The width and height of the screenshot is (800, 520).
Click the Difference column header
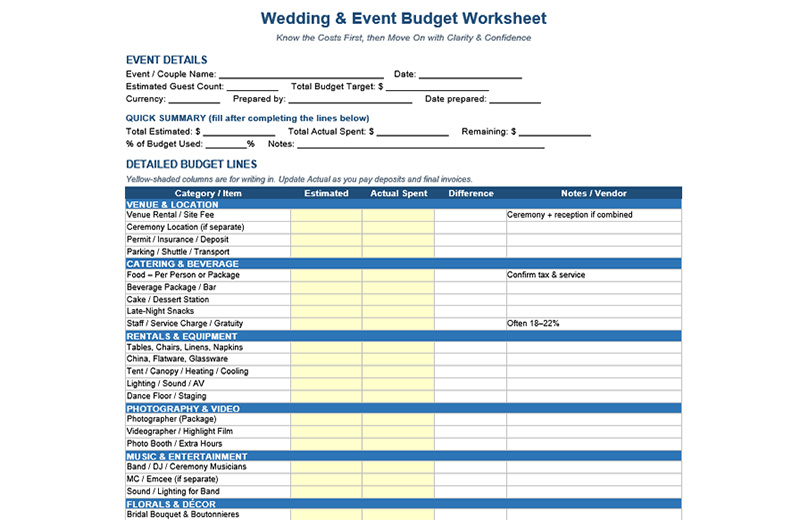coord(470,193)
